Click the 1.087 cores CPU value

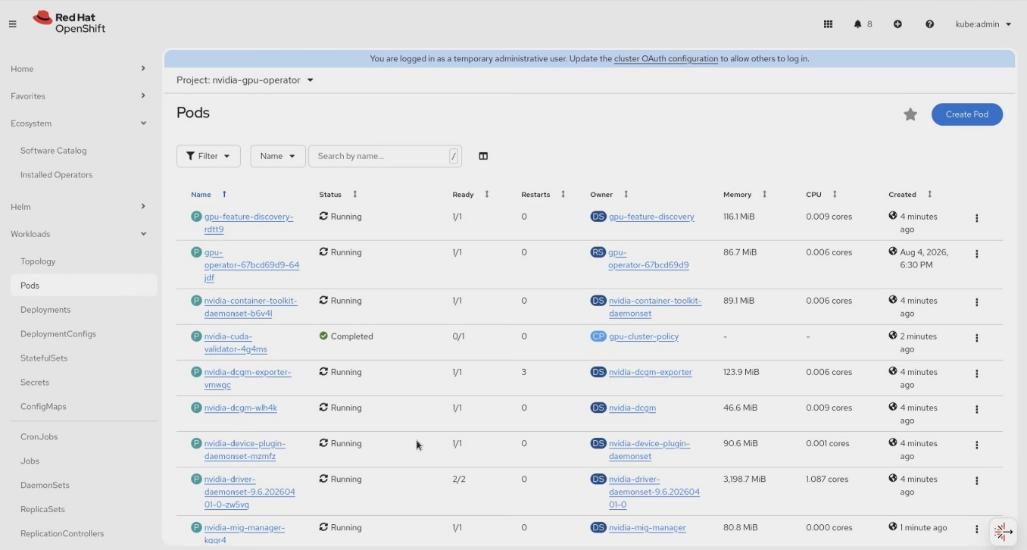(827, 479)
